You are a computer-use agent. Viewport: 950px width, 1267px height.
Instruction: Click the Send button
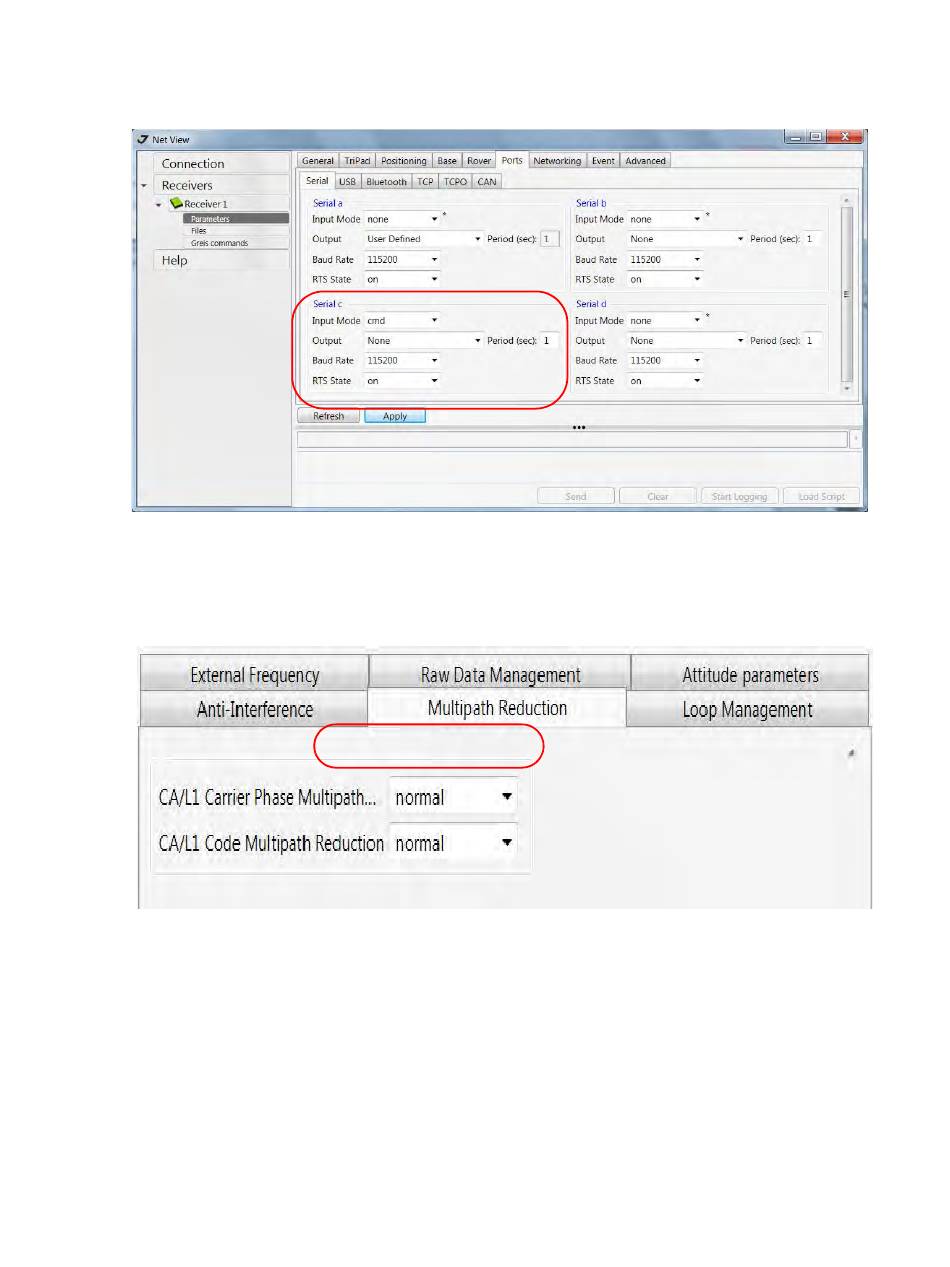tap(576, 497)
